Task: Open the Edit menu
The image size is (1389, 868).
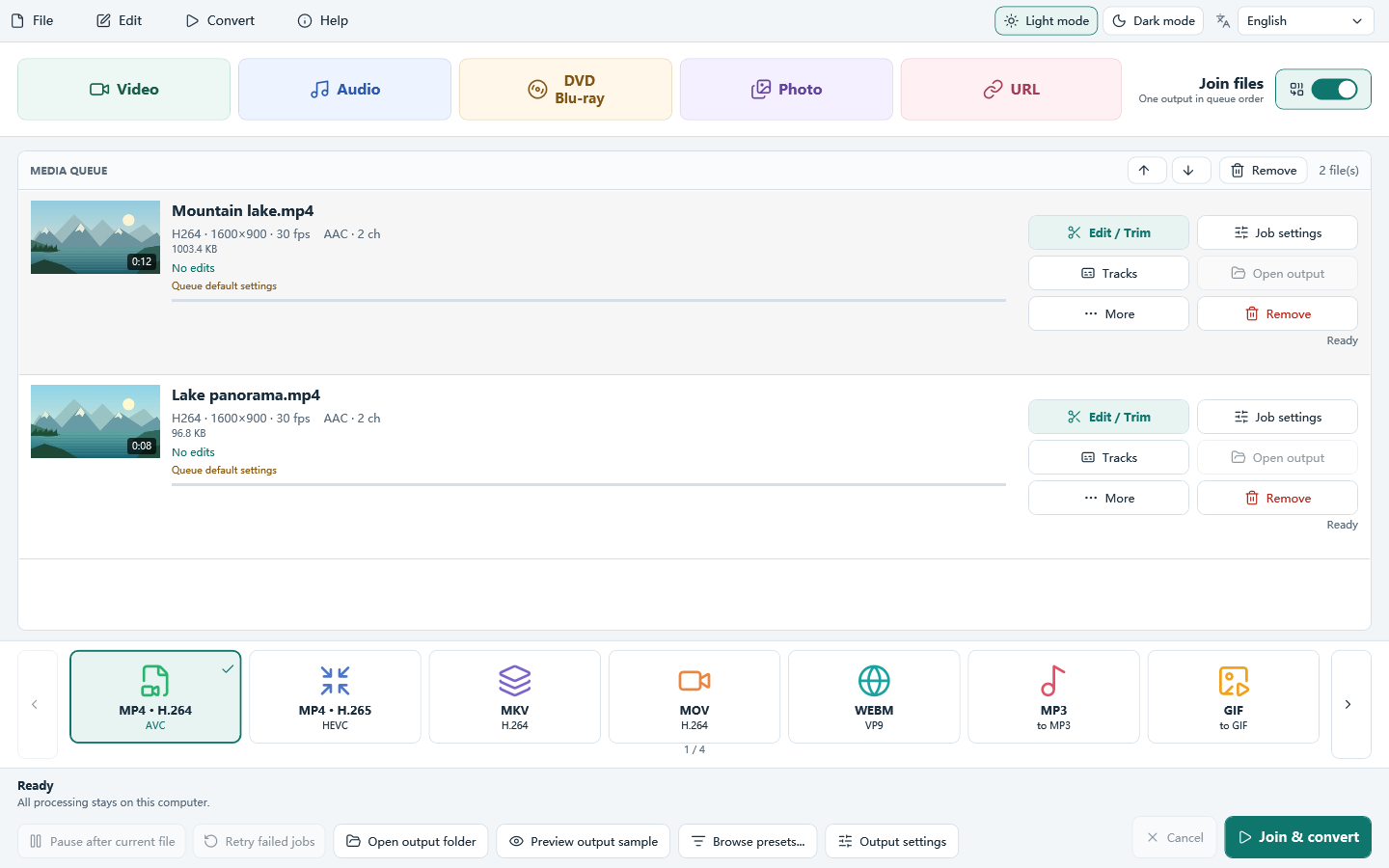Action: (x=120, y=20)
